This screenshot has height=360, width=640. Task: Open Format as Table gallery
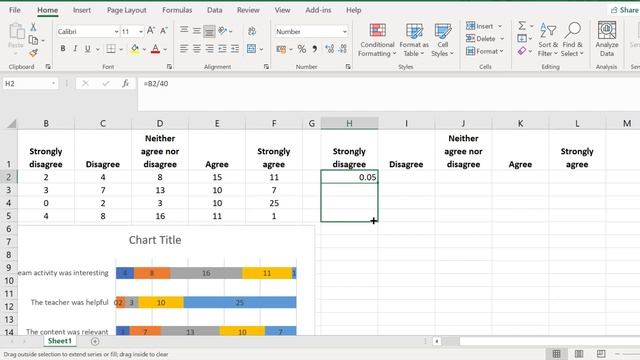pos(414,40)
